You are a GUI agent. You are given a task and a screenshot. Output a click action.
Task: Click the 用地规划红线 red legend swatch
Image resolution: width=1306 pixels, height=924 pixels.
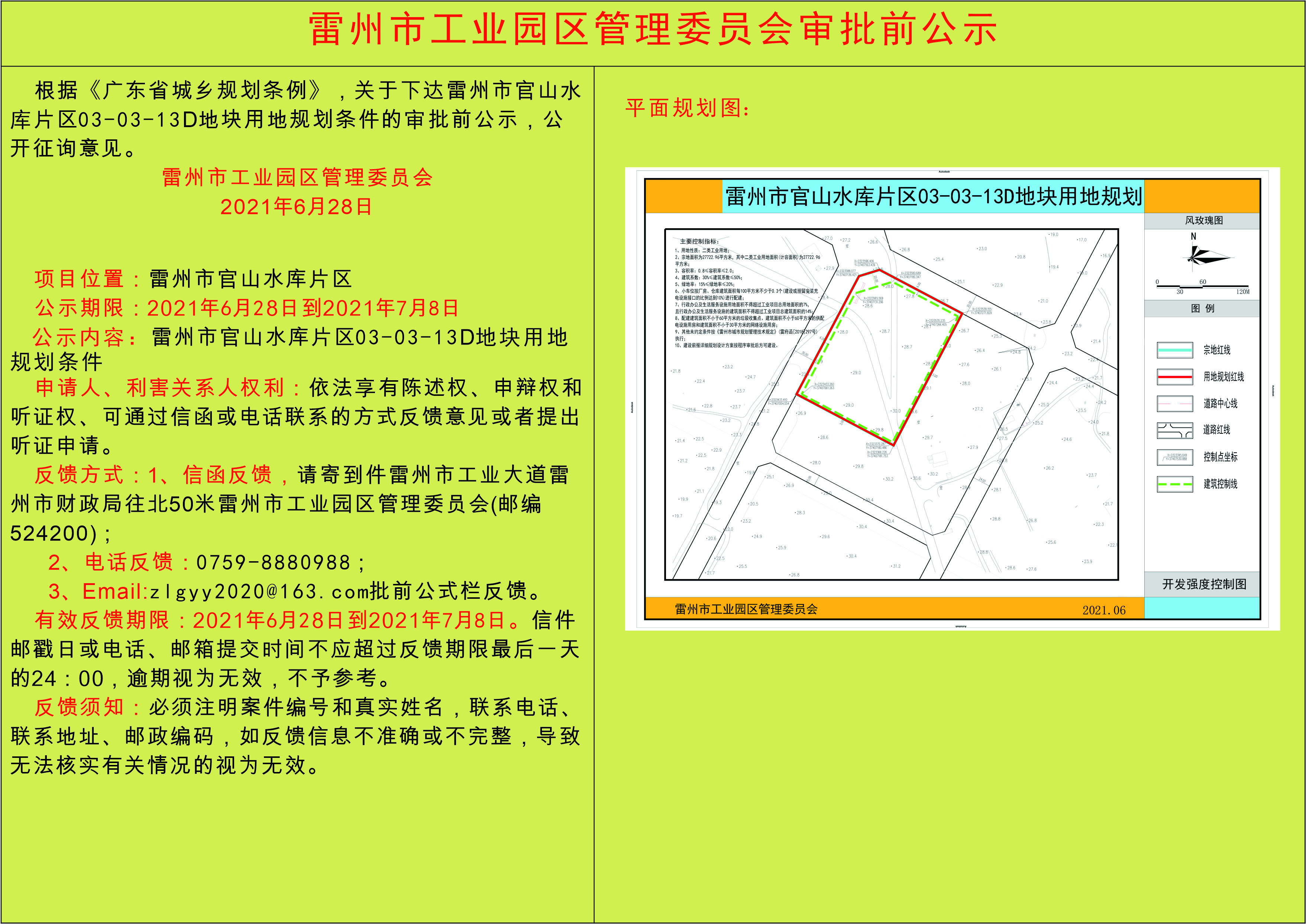tap(1174, 377)
